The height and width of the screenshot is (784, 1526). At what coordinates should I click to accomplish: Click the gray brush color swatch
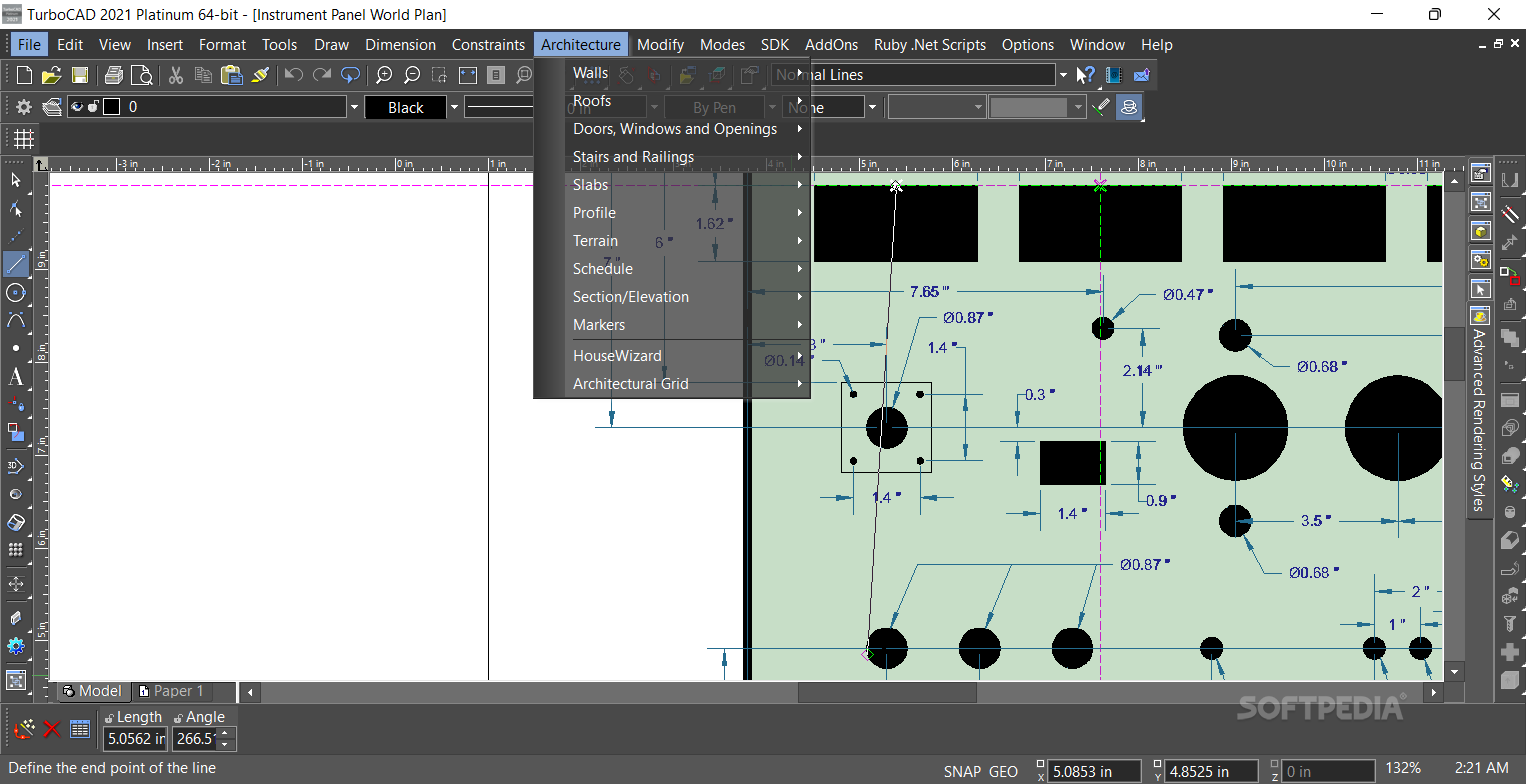(1029, 107)
